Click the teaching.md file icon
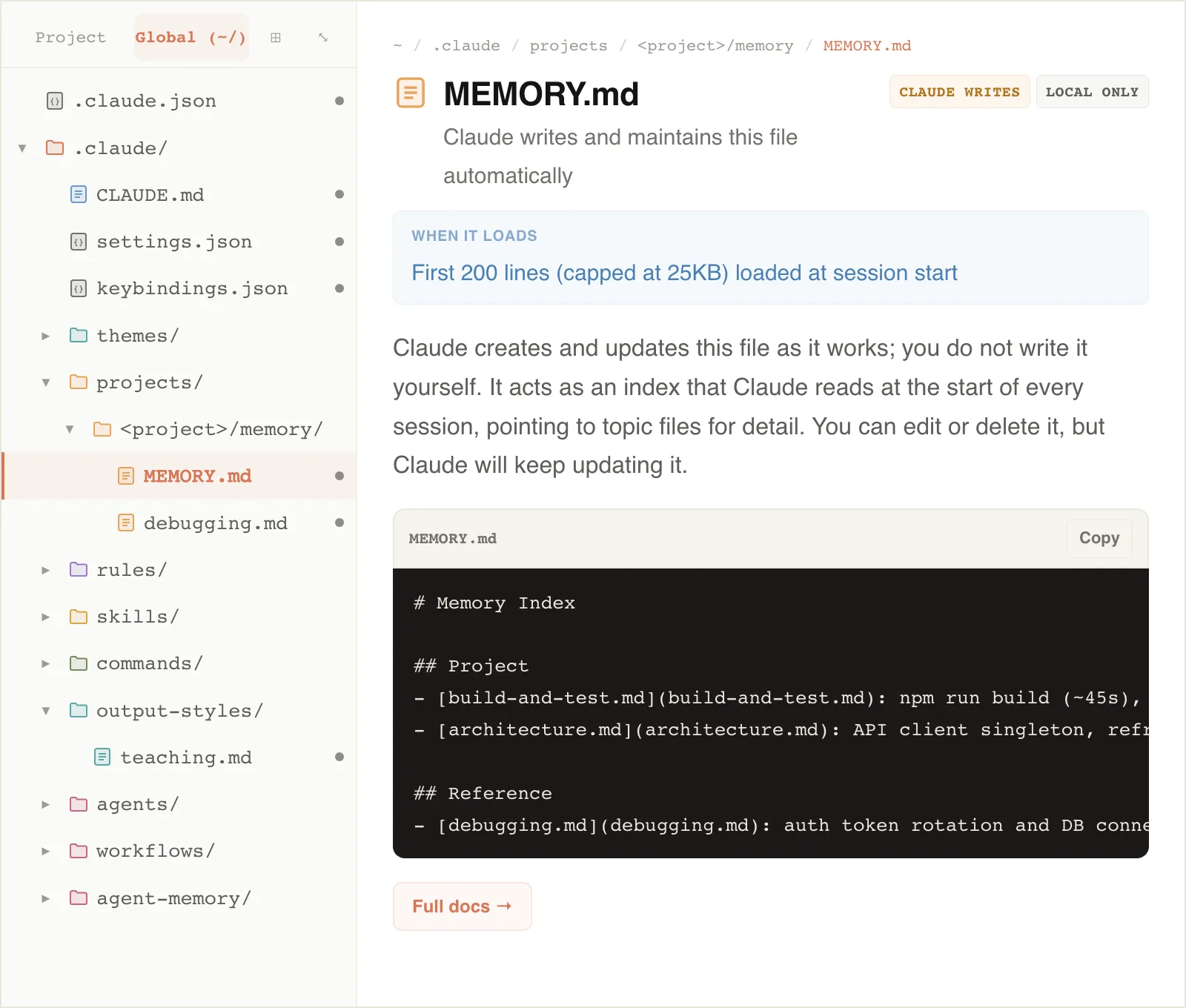This screenshot has width=1186, height=1008. 102,757
